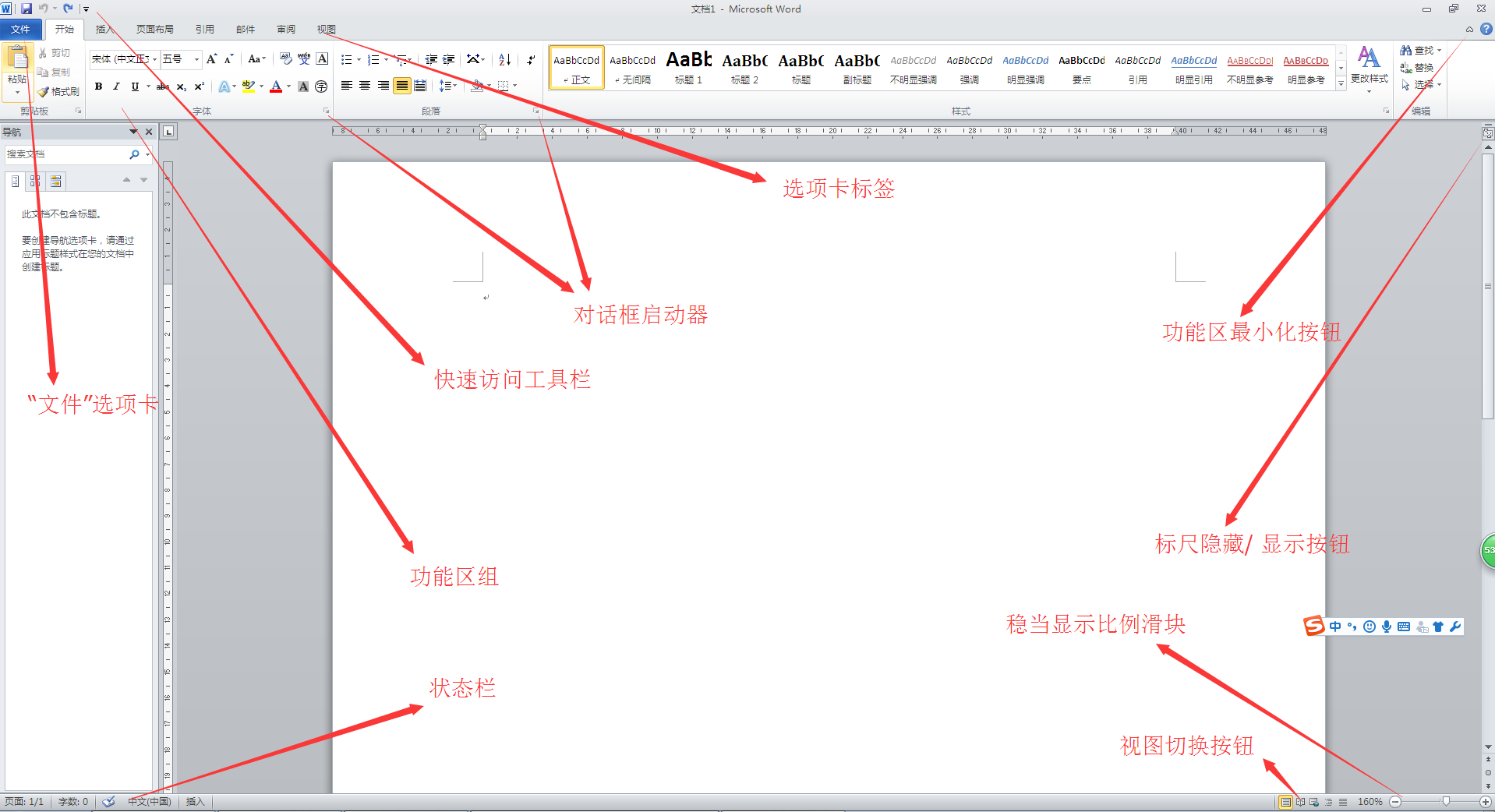
Task: Switch to full screen reading view
Action: [x=1300, y=802]
